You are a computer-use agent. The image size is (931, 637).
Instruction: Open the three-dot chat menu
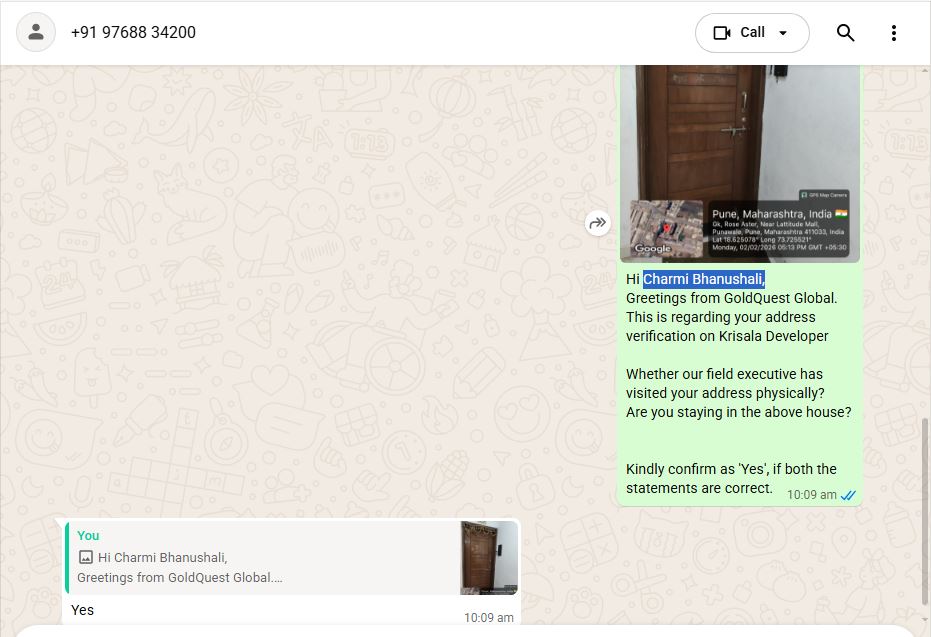click(x=894, y=33)
